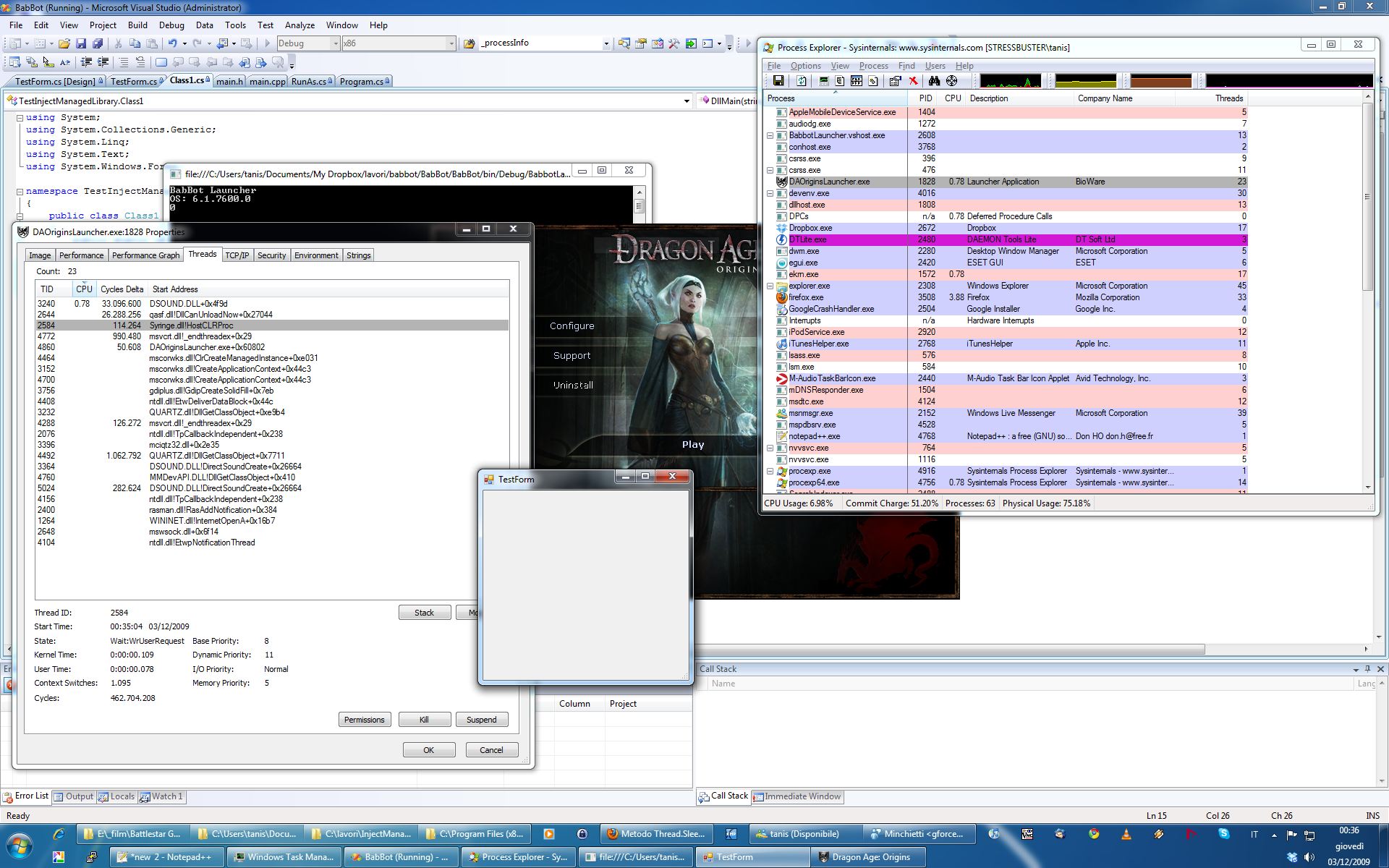Sort Process Explorer by Threads column

(x=1211, y=98)
